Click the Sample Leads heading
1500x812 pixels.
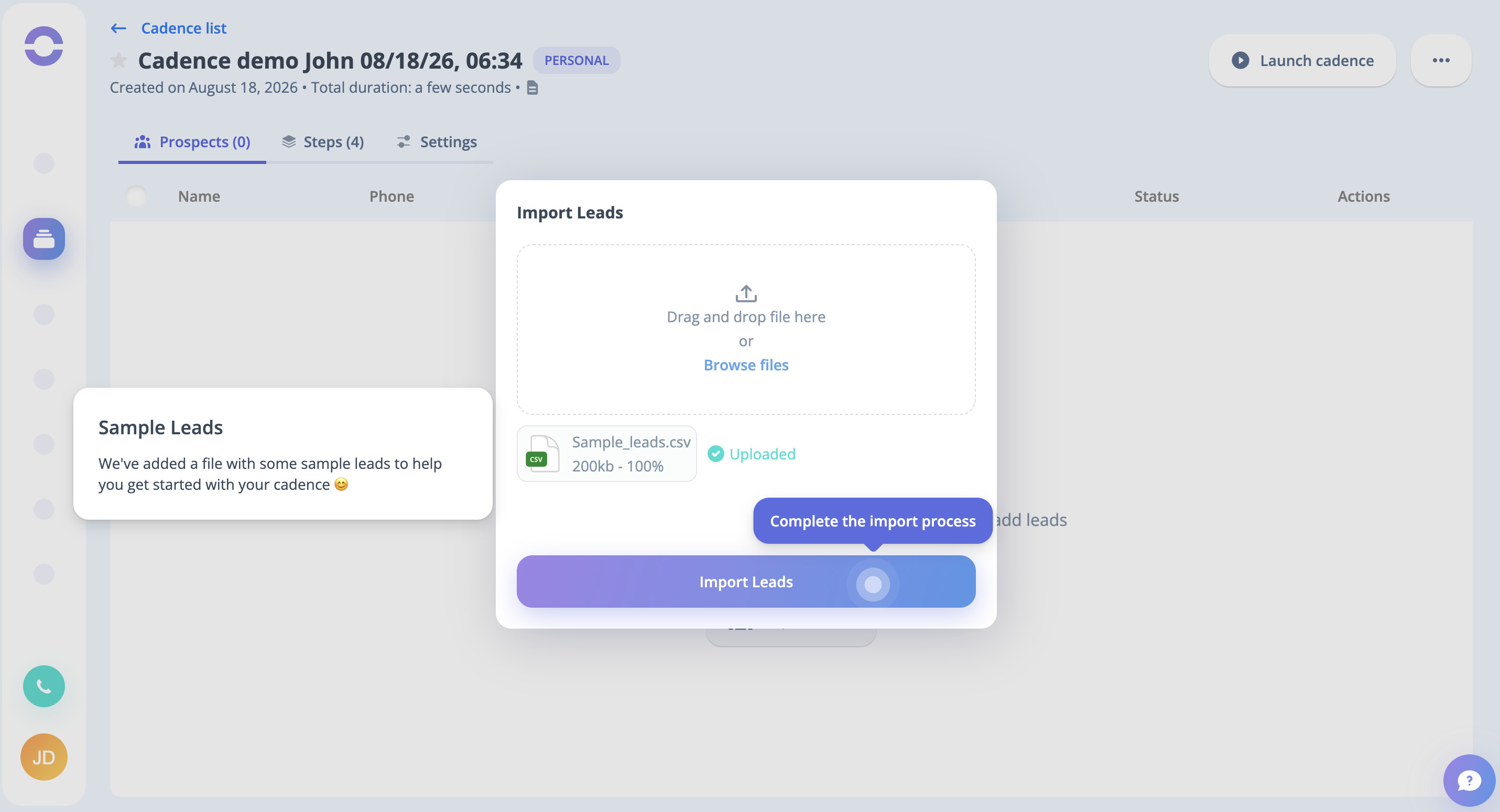coord(161,427)
